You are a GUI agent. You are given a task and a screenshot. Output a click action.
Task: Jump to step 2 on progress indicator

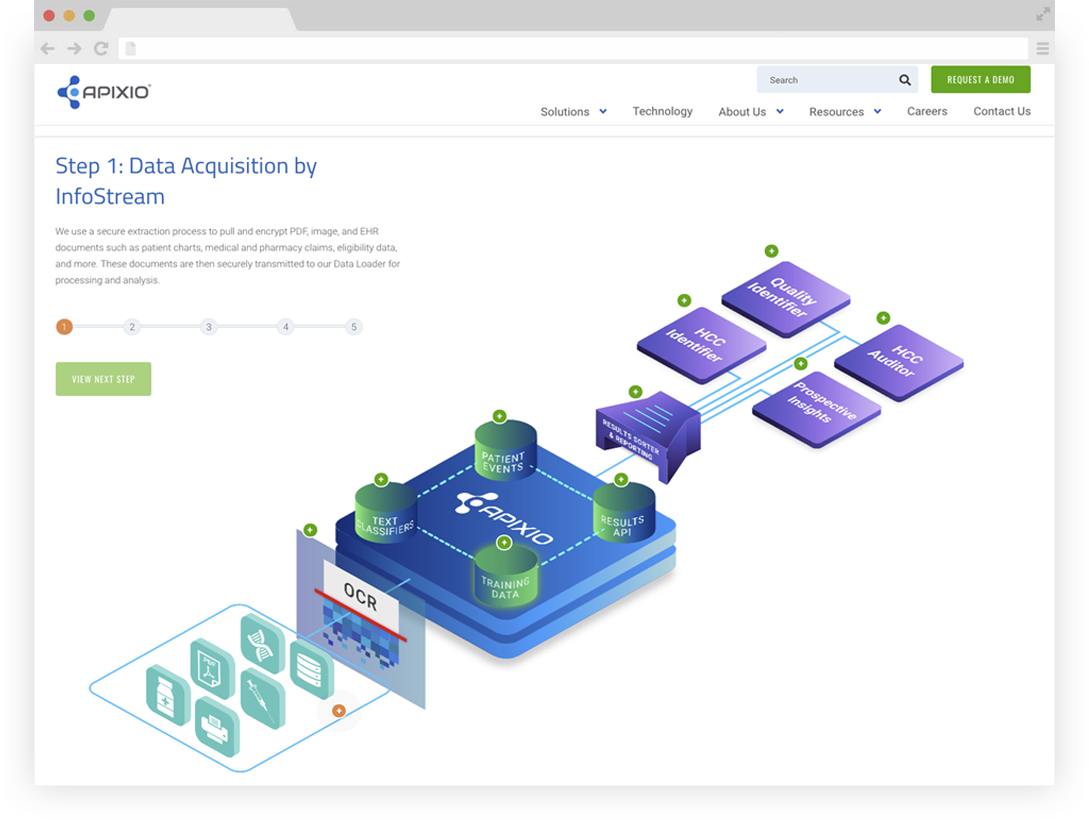click(132, 326)
